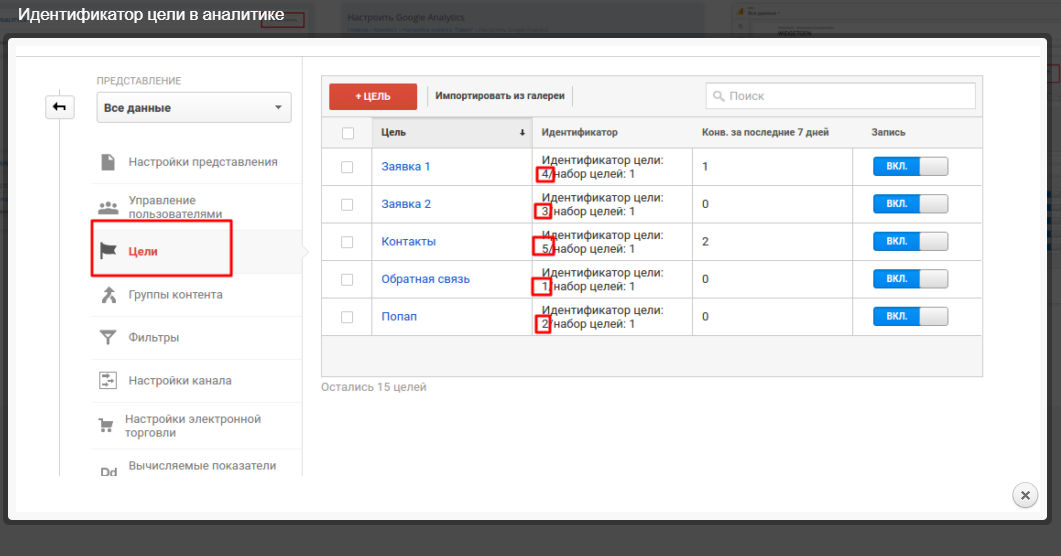Click the Настройки канала icon
Image resolution: width=1061 pixels, height=556 pixels.
(x=108, y=381)
